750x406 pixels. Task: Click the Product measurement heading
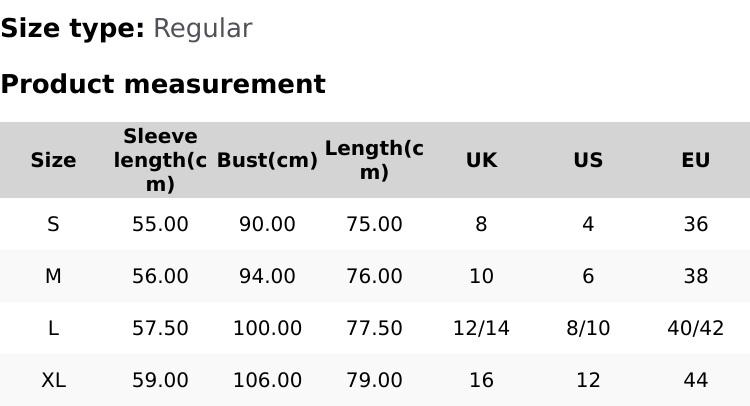click(163, 84)
